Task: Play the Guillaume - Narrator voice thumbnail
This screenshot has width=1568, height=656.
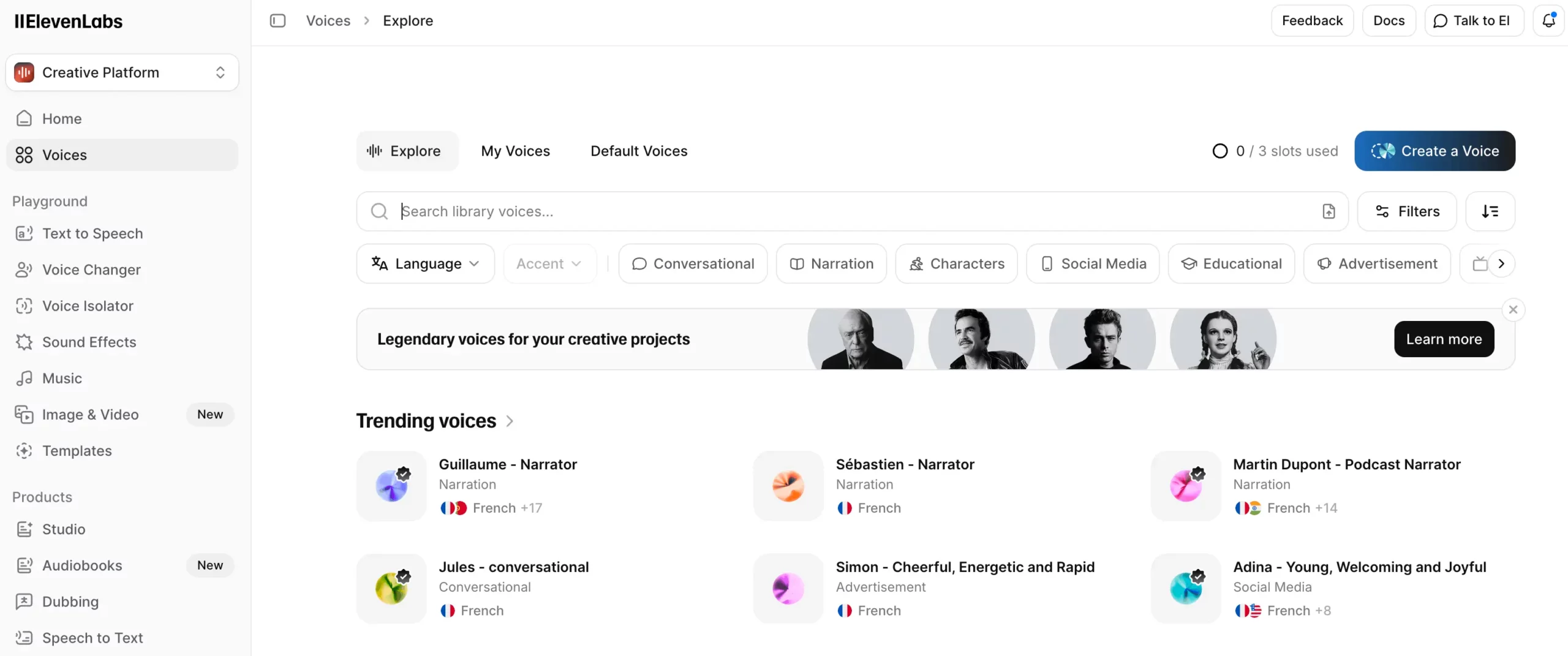Action: point(391,486)
